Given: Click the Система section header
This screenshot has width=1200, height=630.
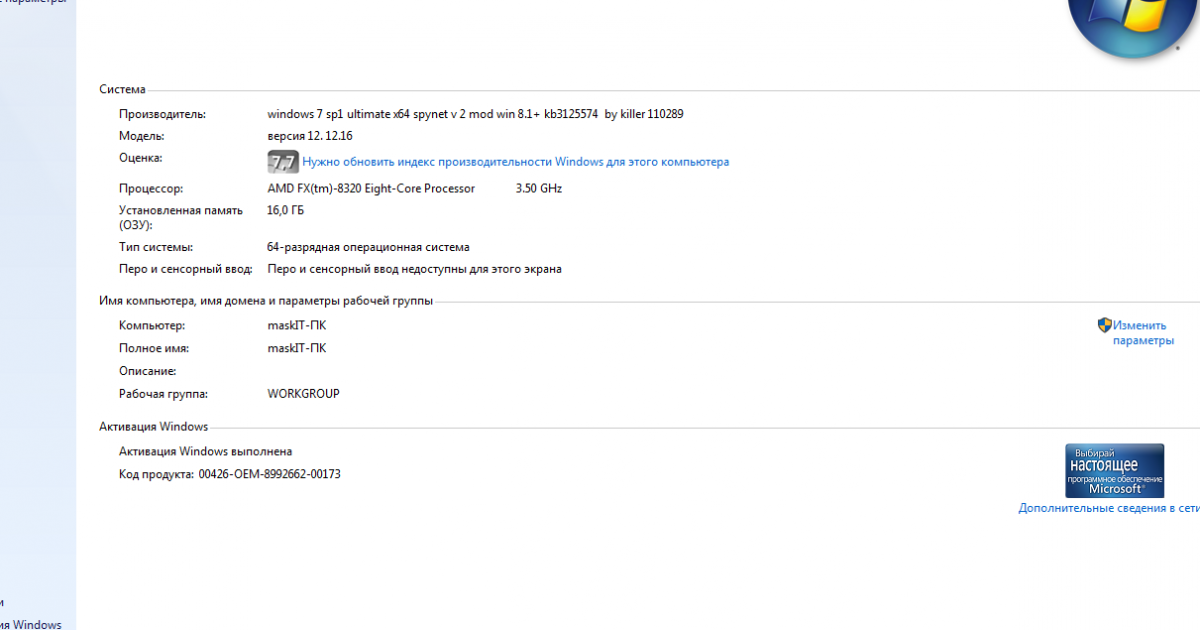Looking at the screenshot, I should click(x=122, y=90).
